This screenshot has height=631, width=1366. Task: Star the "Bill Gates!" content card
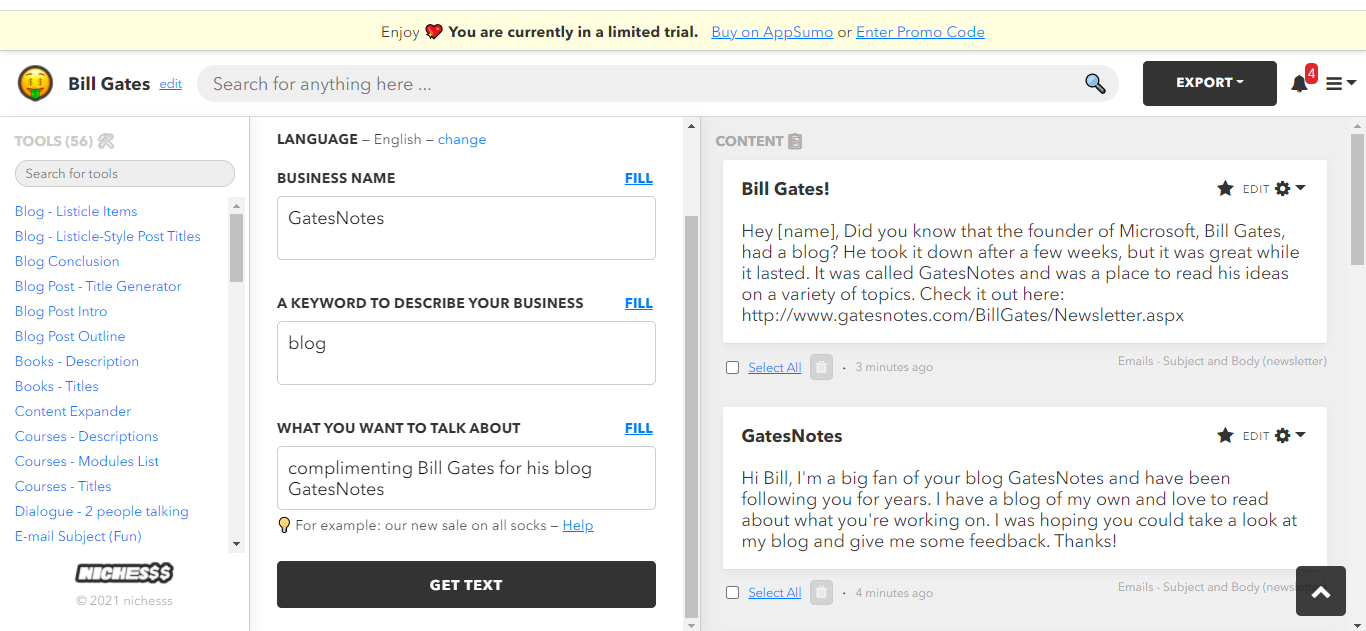click(1225, 188)
